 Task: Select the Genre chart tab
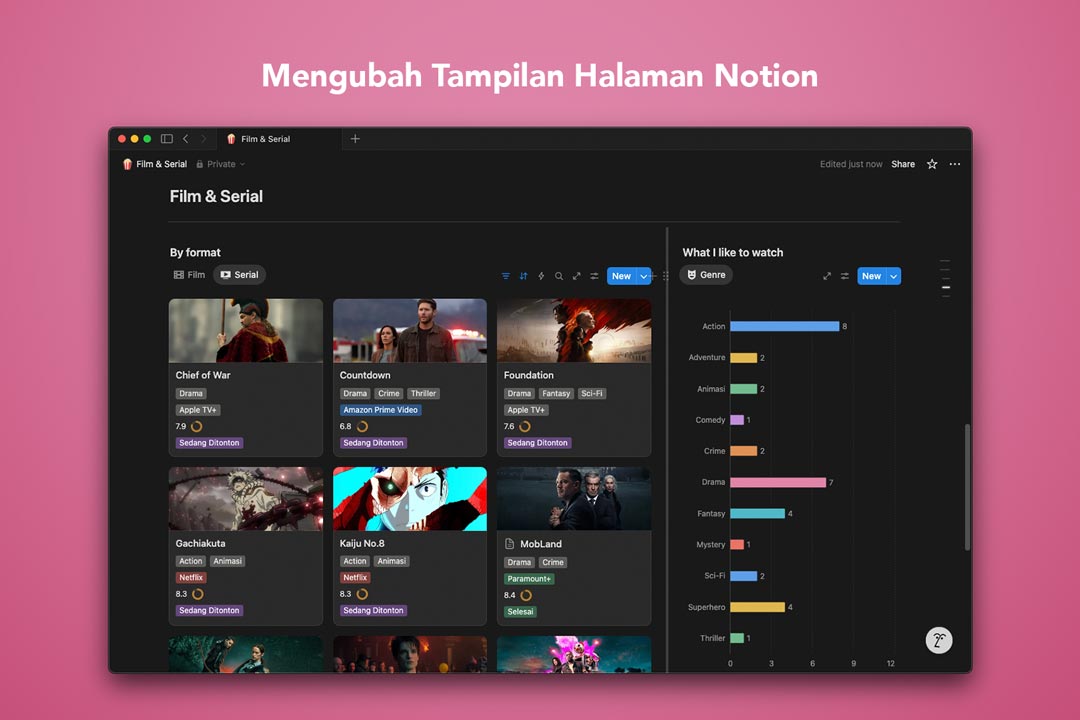706,274
